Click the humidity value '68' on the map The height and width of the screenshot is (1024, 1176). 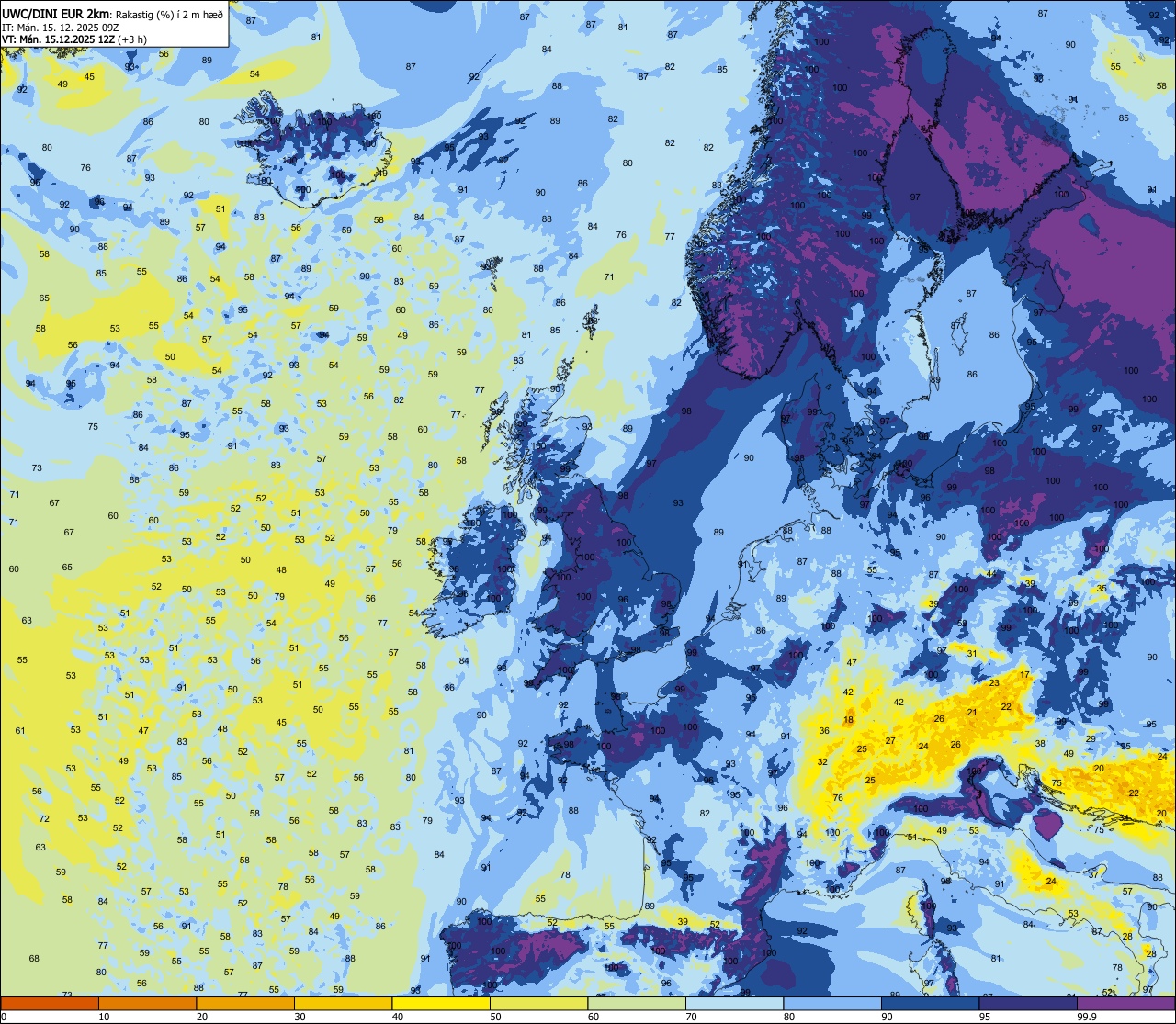pyautogui.click(x=34, y=959)
